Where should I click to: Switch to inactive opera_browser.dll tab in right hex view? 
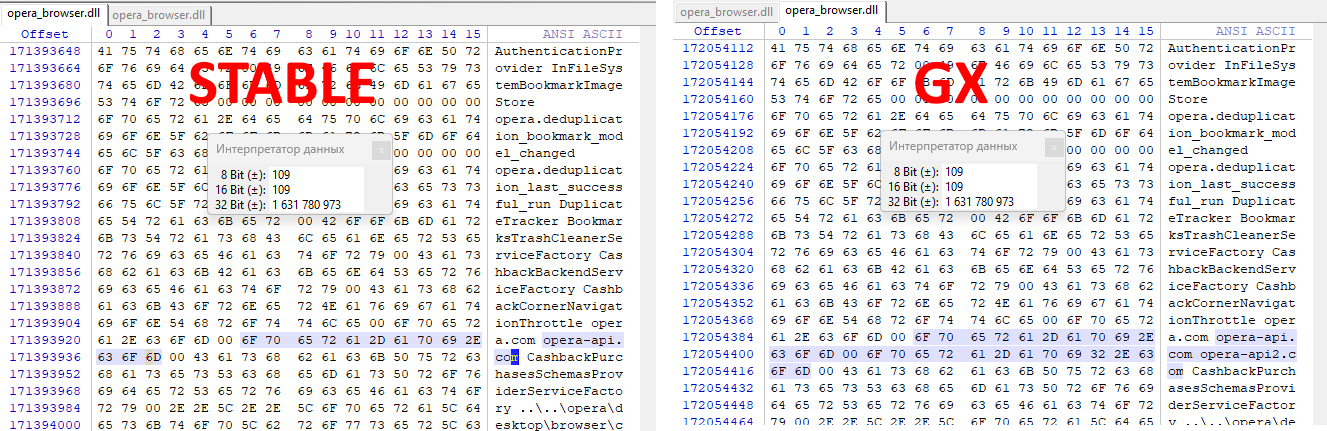point(727,12)
